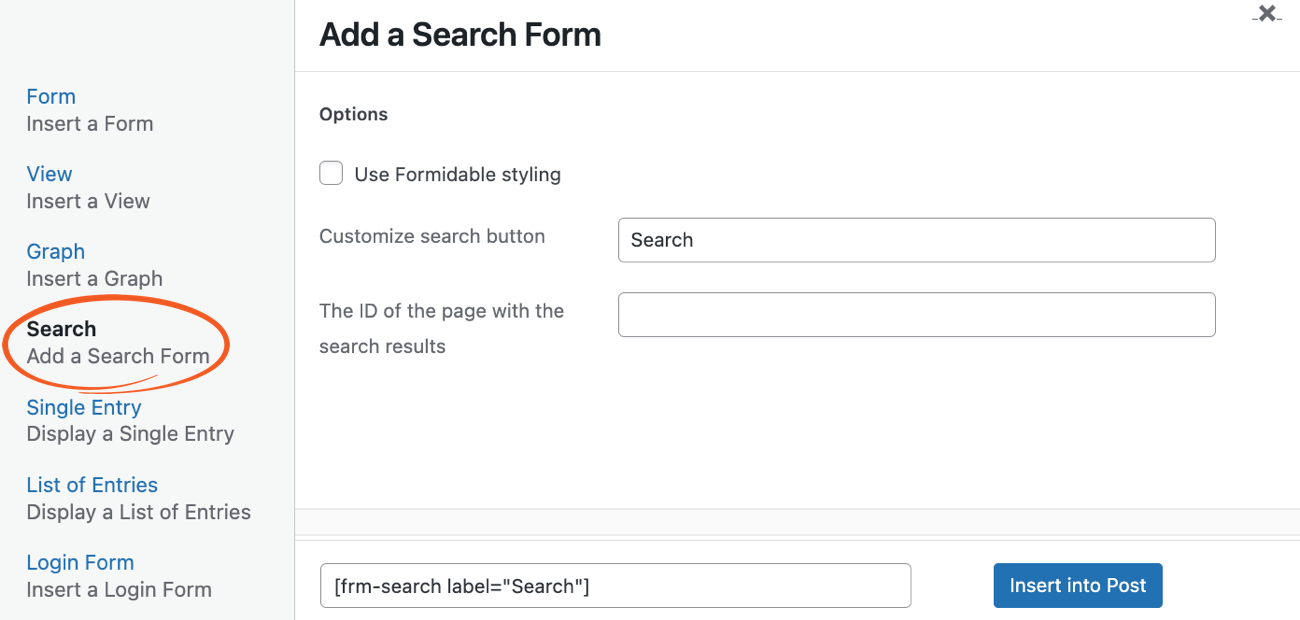This screenshot has height=620, width=1300.
Task: Click the Insert into Post button
Action: coord(1077,585)
